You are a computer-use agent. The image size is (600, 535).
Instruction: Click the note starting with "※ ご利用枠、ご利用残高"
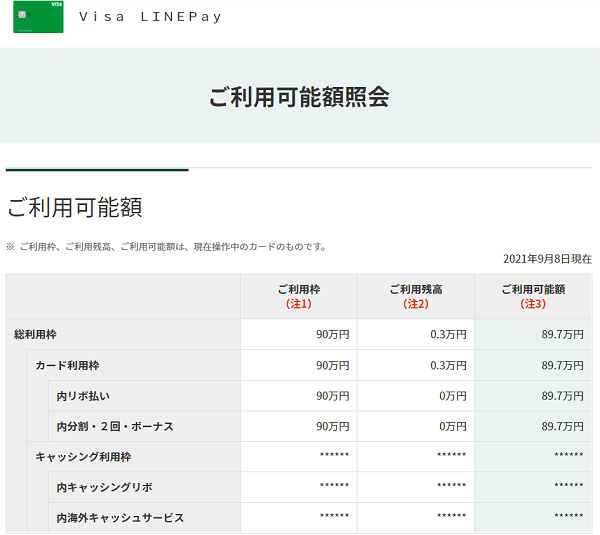pos(166,247)
